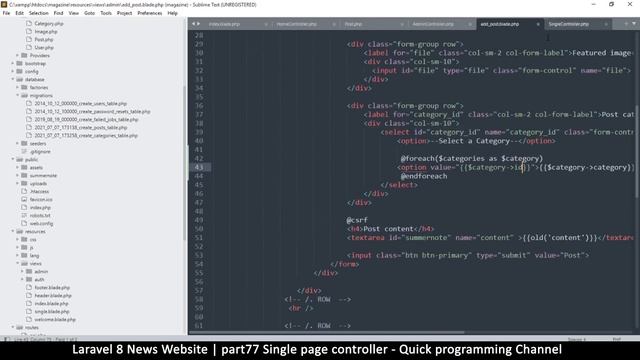Screen dimensions: 640x360
Task: Open Image.php in the sidebar
Action: tap(46, 31)
